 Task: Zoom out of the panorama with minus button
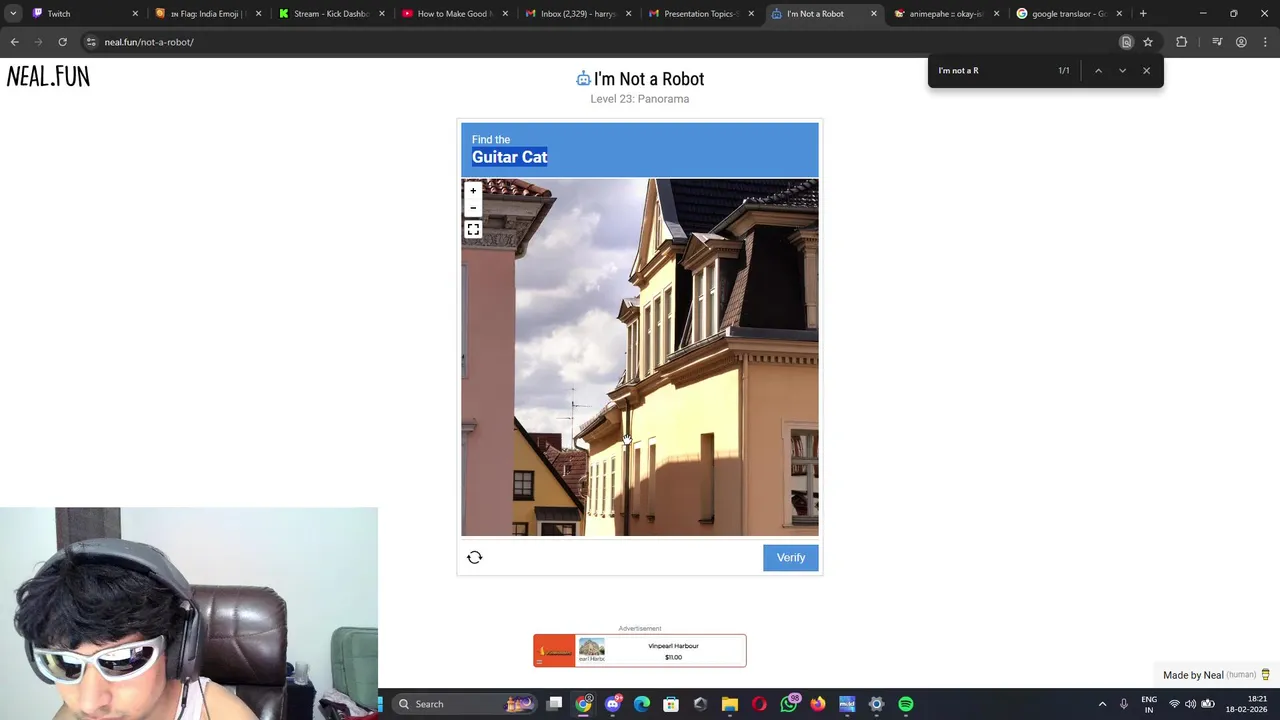(x=473, y=208)
